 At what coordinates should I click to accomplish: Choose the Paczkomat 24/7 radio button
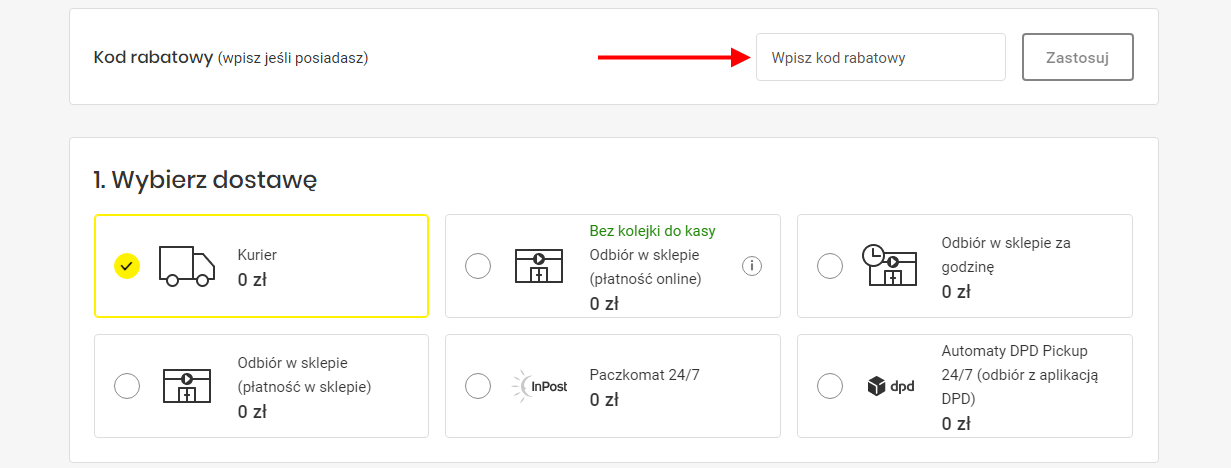pos(478,386)
